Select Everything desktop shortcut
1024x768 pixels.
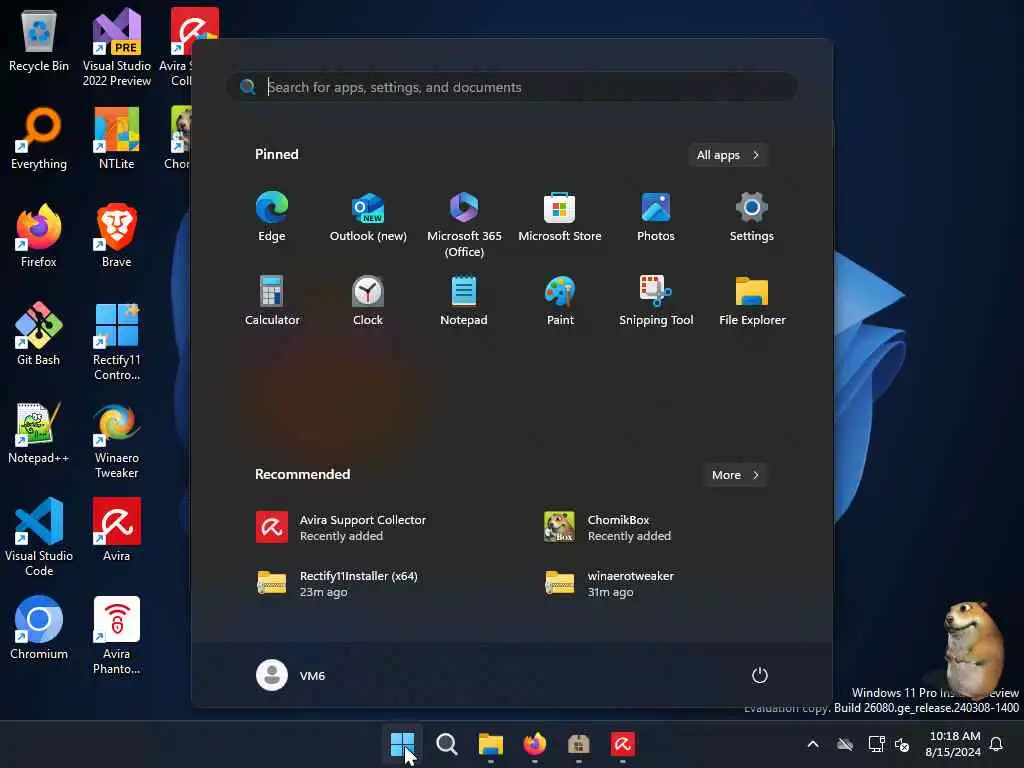(39, 138)
